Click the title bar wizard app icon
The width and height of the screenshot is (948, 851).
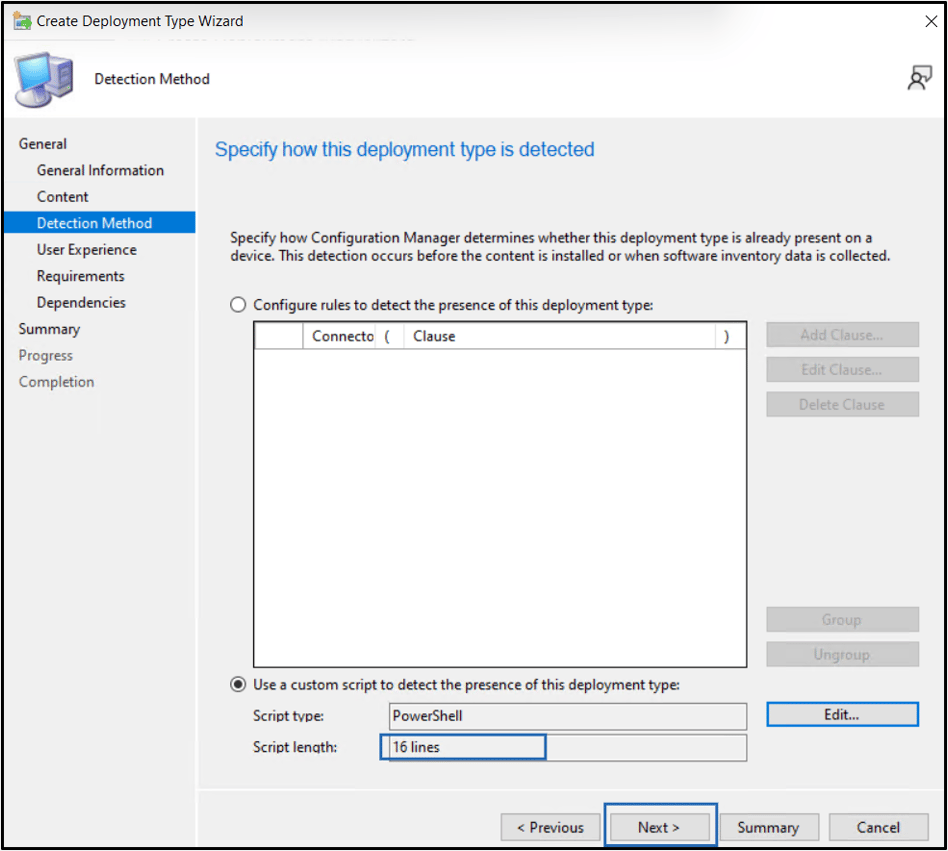22,21
